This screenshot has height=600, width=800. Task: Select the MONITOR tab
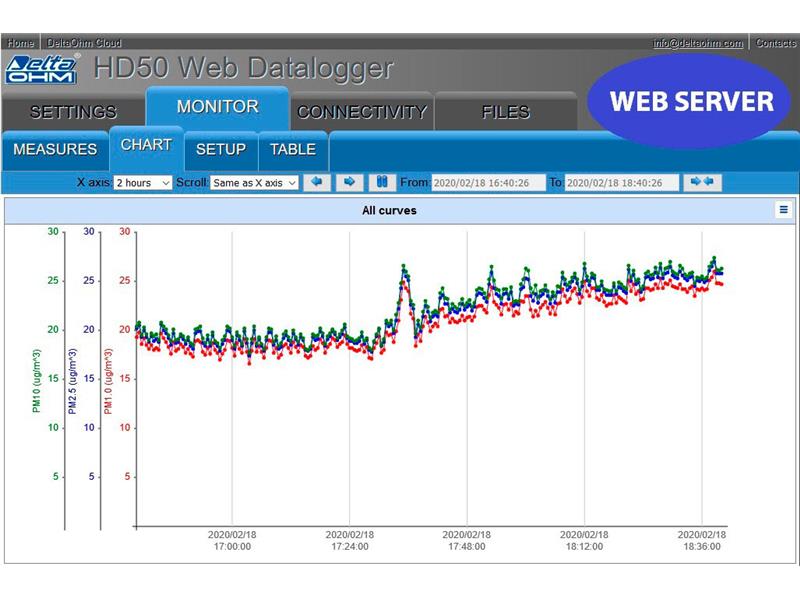[x=217, y=107]
